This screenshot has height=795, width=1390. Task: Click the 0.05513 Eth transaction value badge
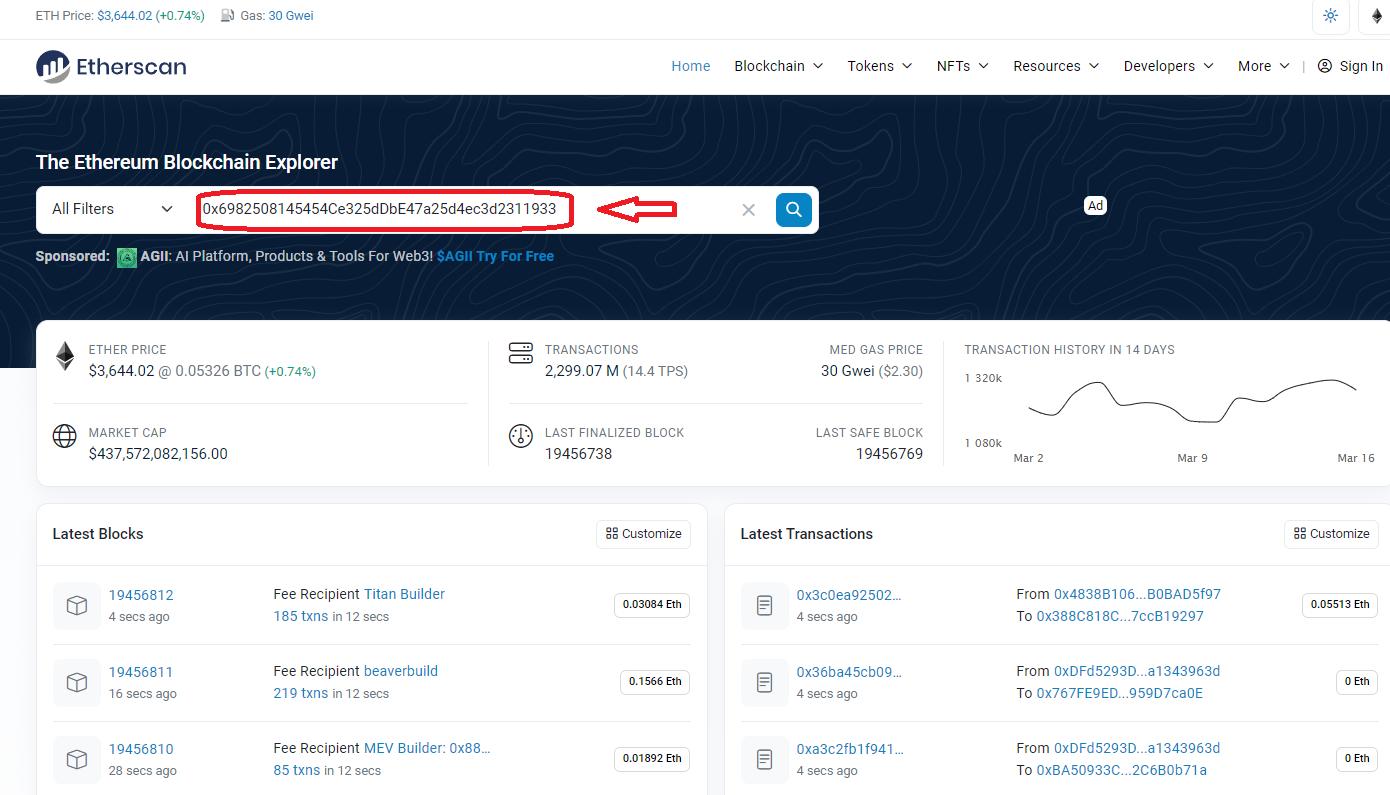point(1340,605)
